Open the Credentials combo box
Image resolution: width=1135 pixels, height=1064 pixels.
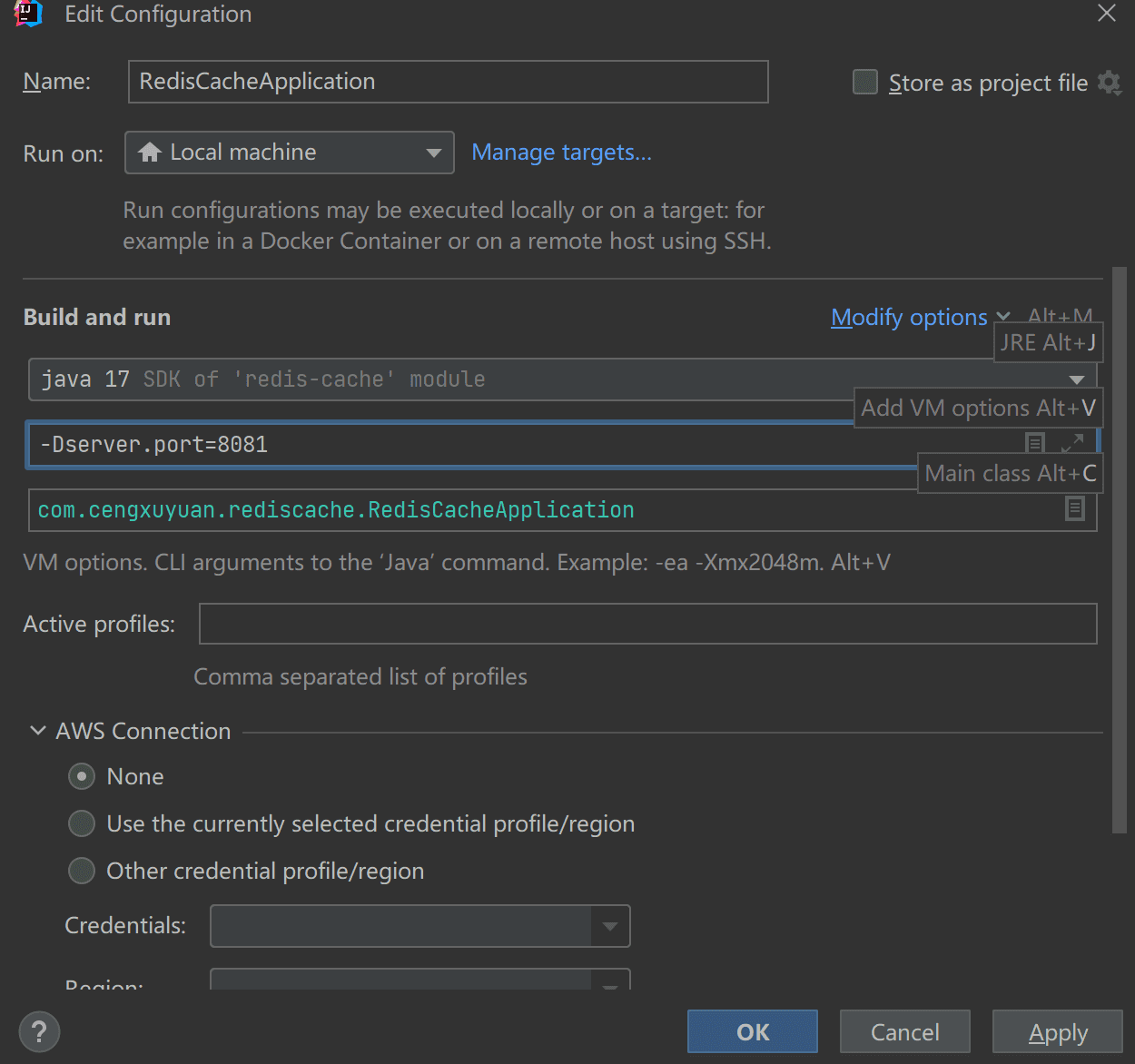(x=419, y=926)
